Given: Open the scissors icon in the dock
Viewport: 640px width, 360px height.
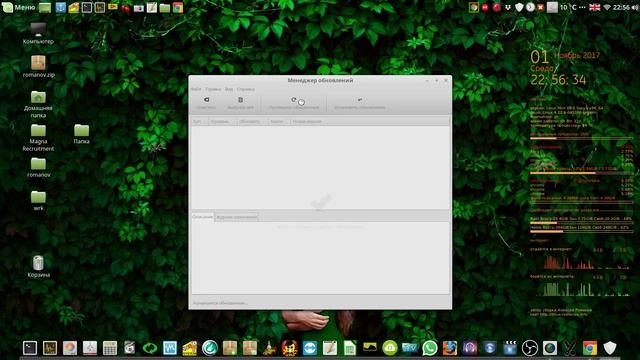Looking at the screenshot, I should pos(570,348).
